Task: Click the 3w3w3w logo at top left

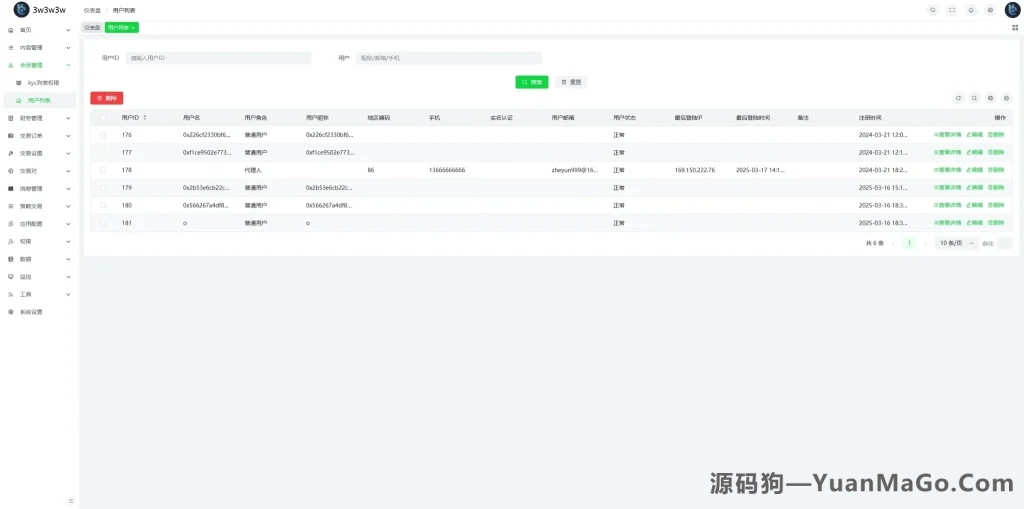Action: pos(40,10)
